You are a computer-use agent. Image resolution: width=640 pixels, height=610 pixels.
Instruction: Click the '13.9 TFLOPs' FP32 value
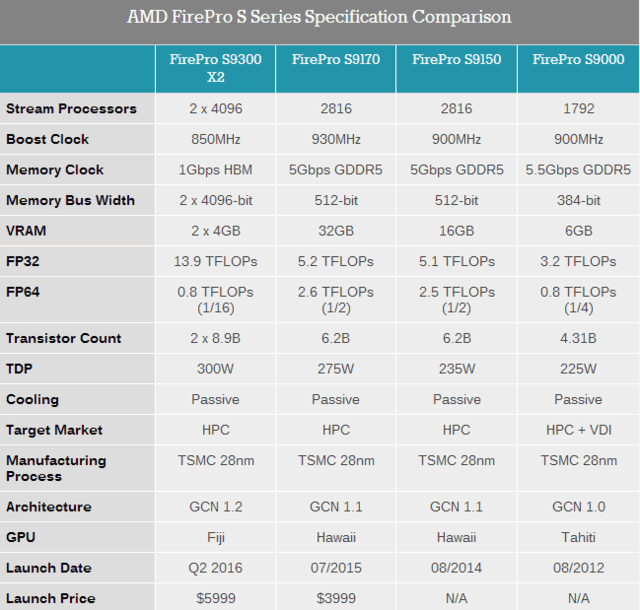[215, 261]
